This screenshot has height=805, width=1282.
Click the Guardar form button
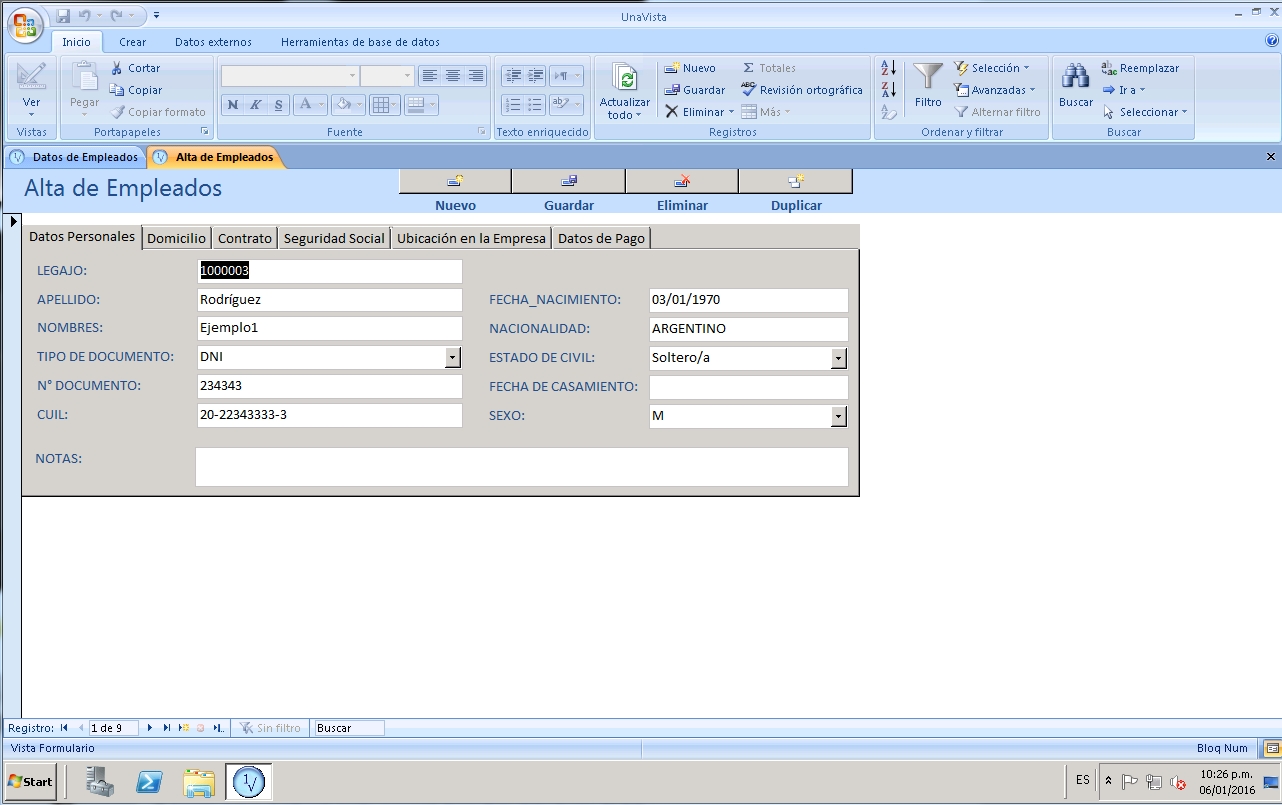click(568, 181)
